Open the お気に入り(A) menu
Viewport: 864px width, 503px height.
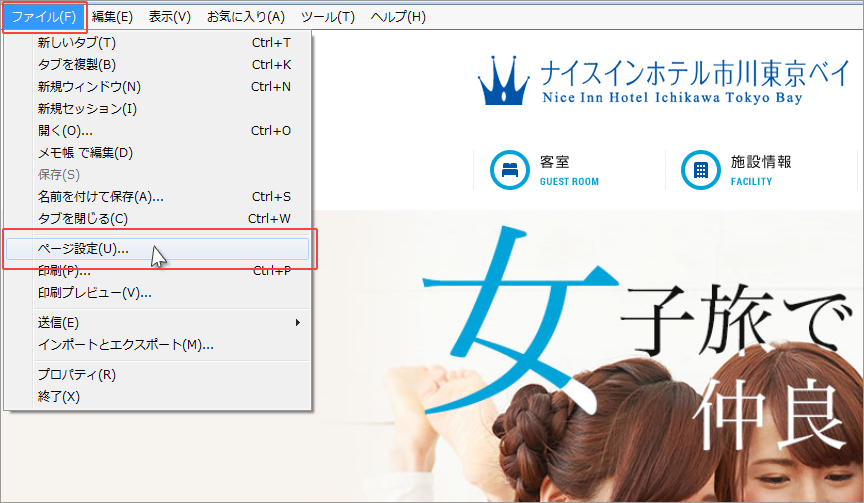click(246, 17)
